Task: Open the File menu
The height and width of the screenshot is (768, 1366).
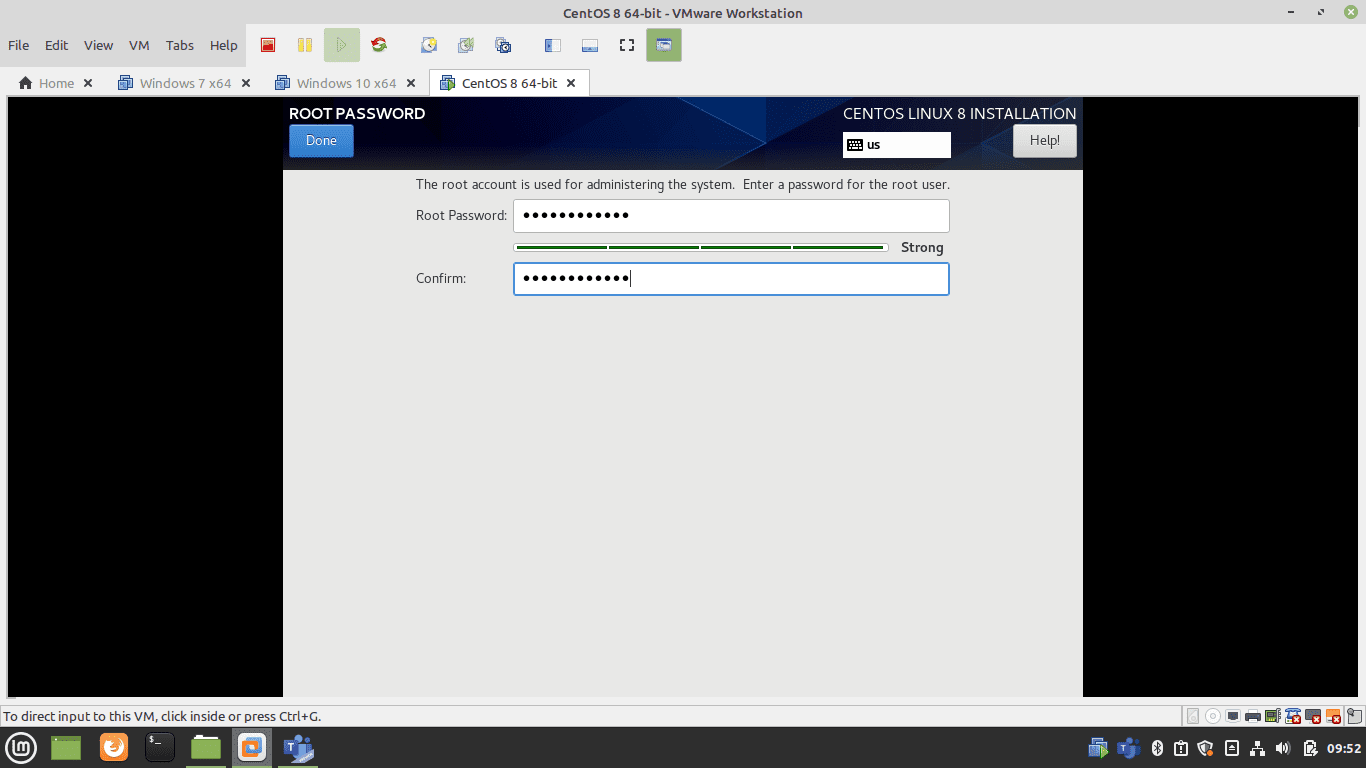Action: click(18, 45)
